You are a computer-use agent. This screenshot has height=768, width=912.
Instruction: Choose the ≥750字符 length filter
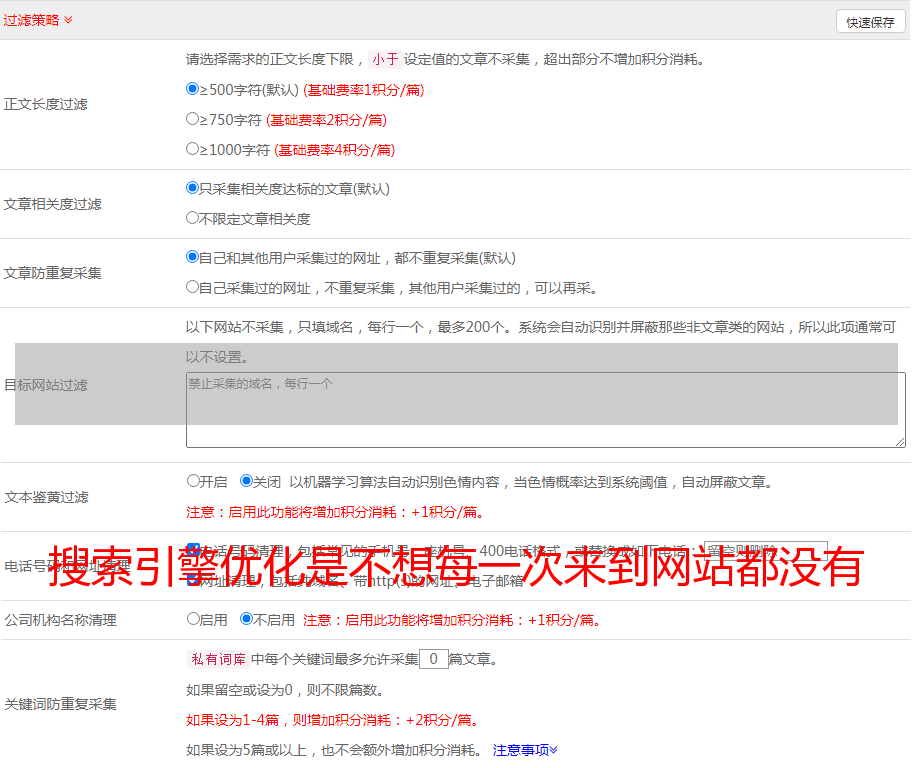[193, 119]
